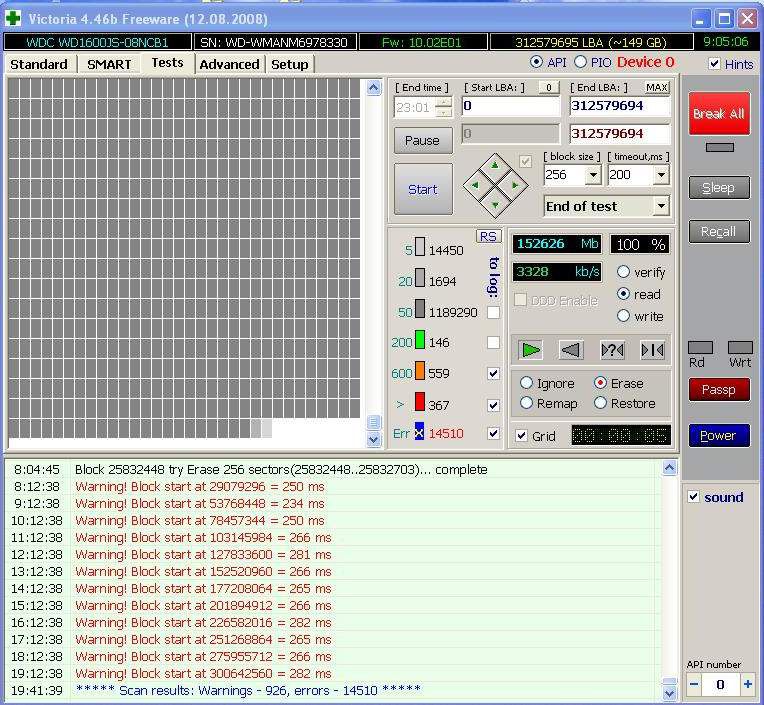Click the log panel scroll down arrow
Image resolution: width=764 pixels, height=705 pixels.
(x=669, y=692)
